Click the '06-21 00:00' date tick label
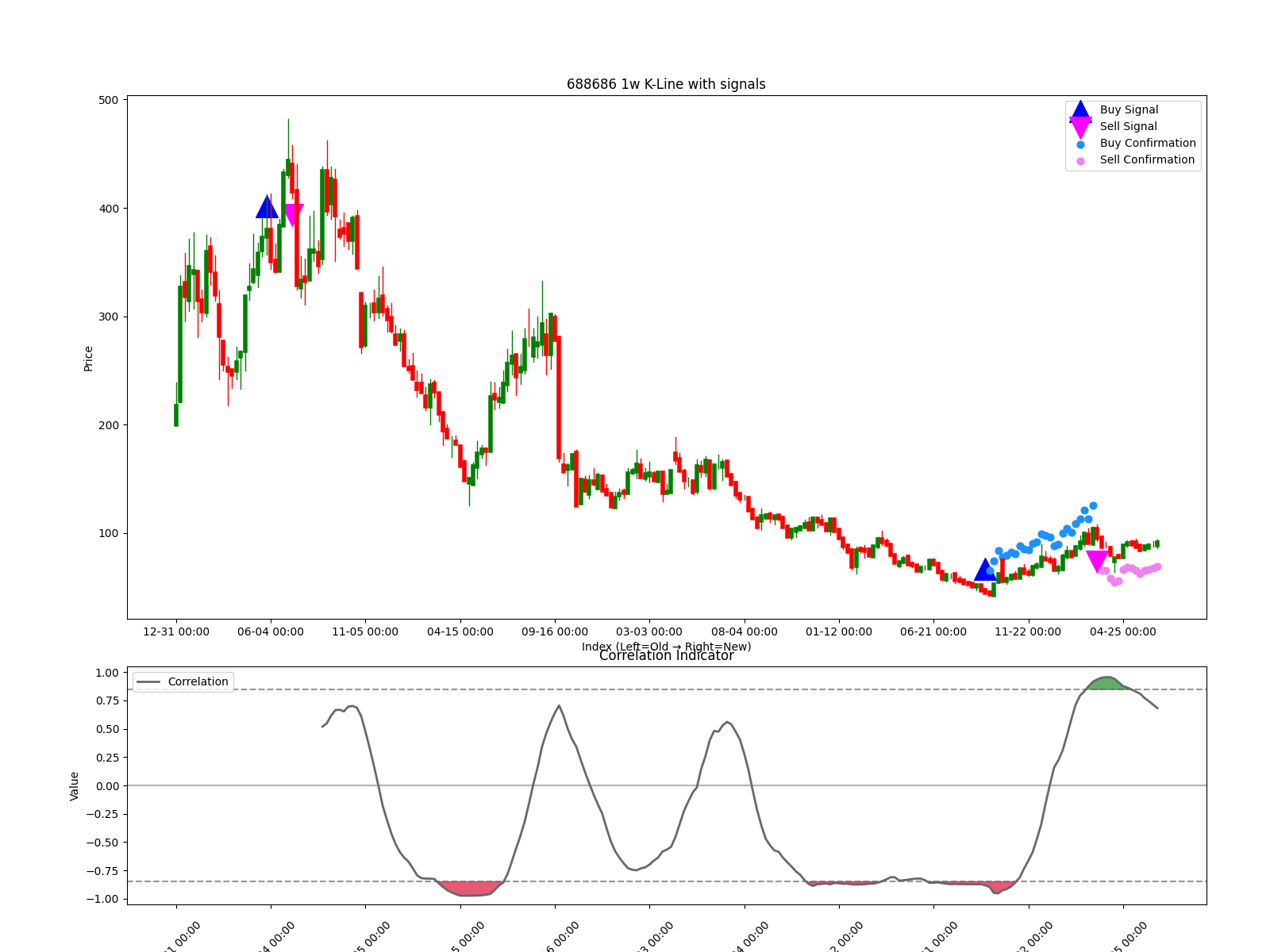The image size is (1270, 952). pos(933,631)
